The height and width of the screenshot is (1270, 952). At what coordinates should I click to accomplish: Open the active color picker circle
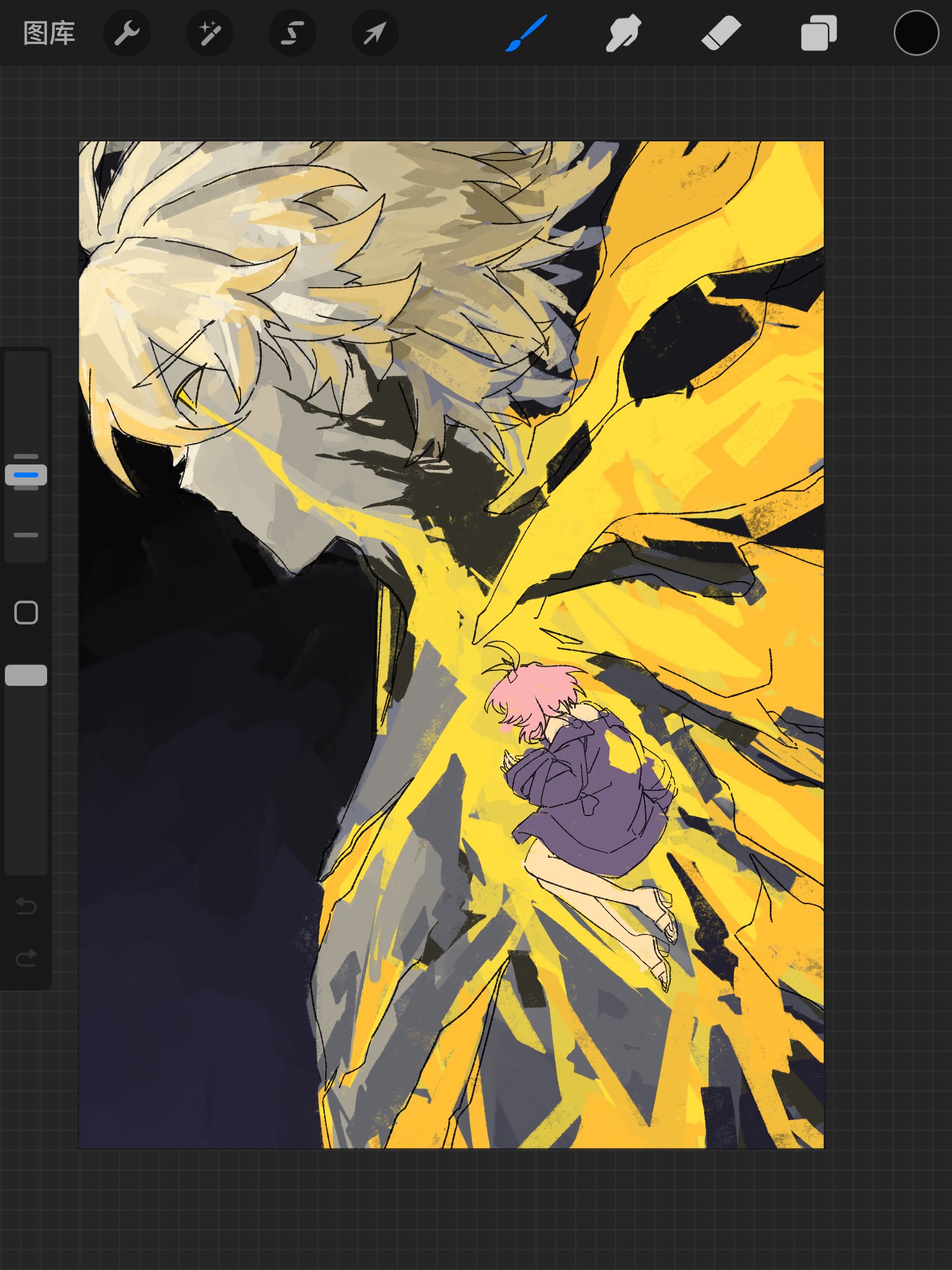(916, 33)
